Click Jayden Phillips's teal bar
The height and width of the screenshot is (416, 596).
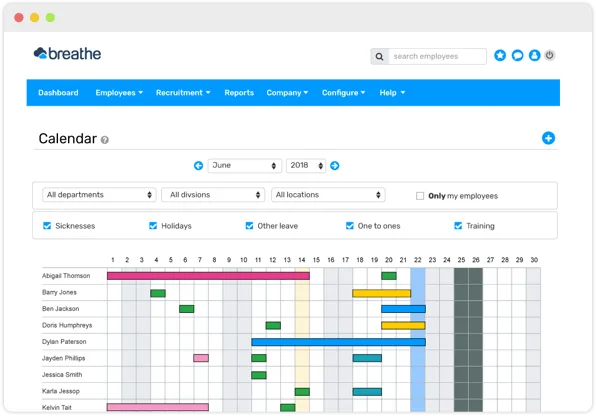tap(367, 358)
